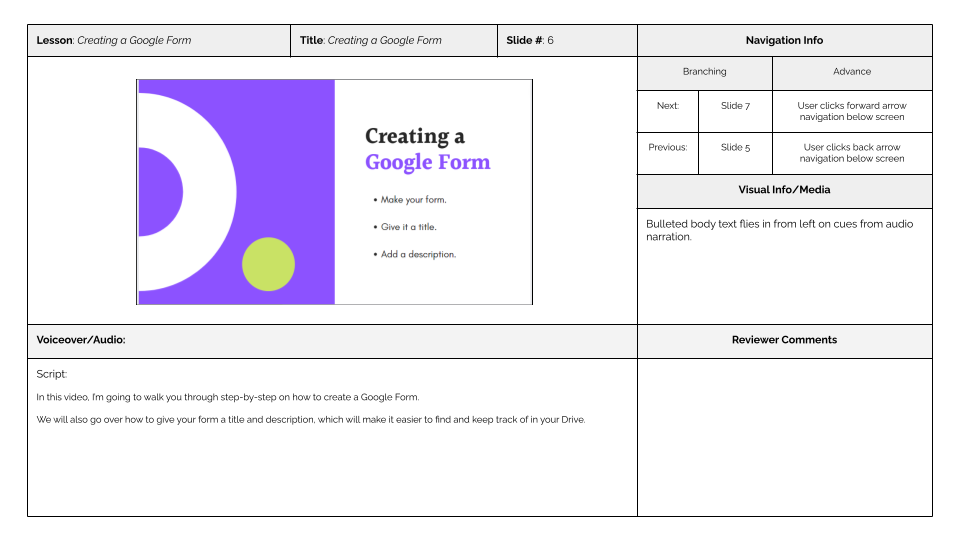
Task: Click the 'Next:' label cell
Action: pyautogui.click(x=668, y=111)
